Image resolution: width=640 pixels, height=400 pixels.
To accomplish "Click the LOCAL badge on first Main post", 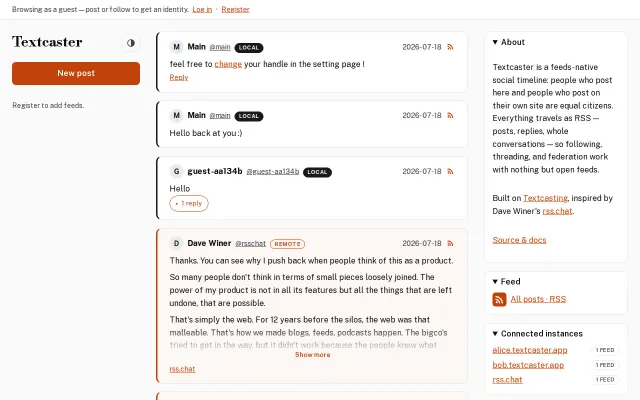I will 249,48.
